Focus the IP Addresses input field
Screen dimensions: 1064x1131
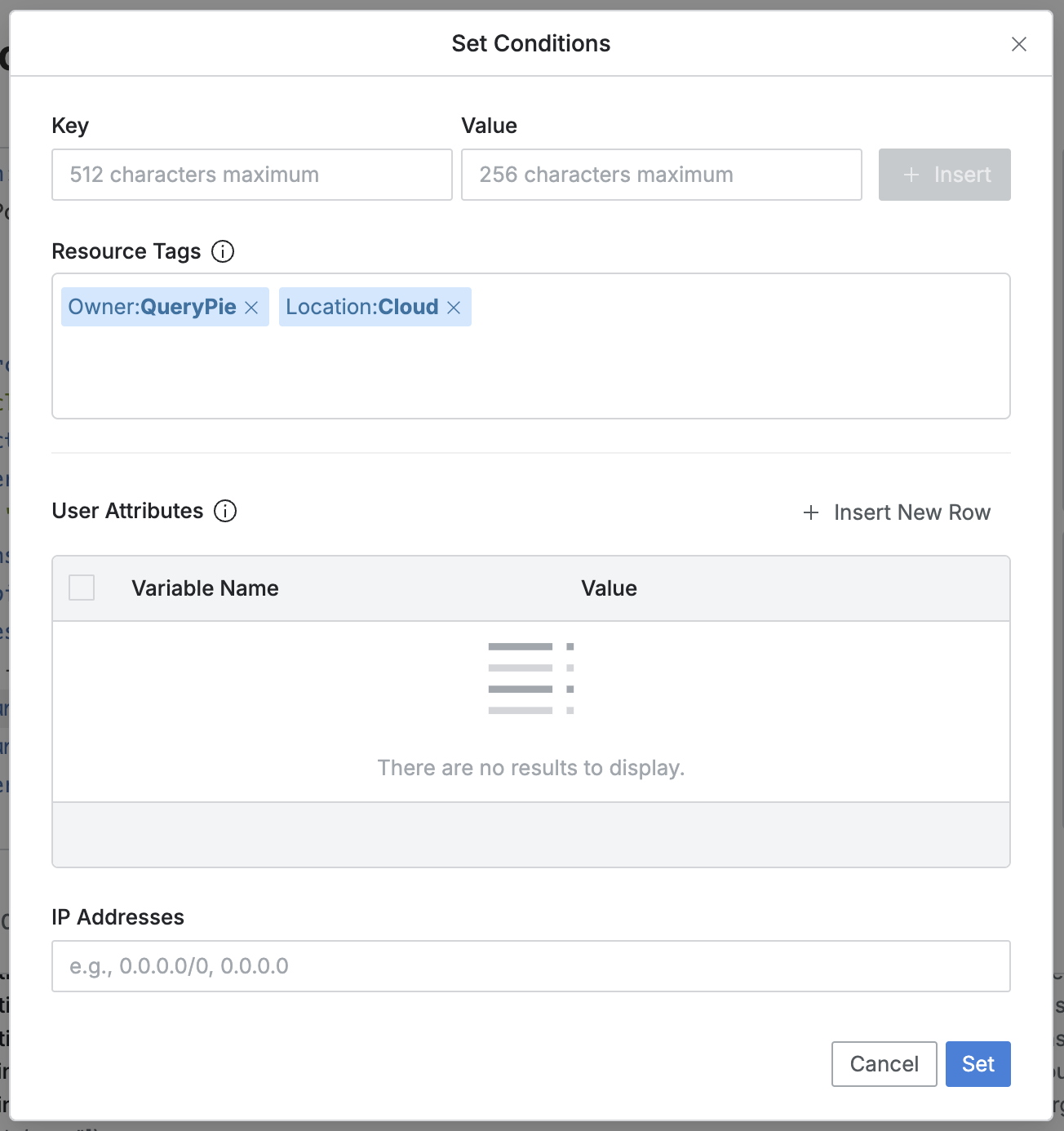tap(530, 966)
